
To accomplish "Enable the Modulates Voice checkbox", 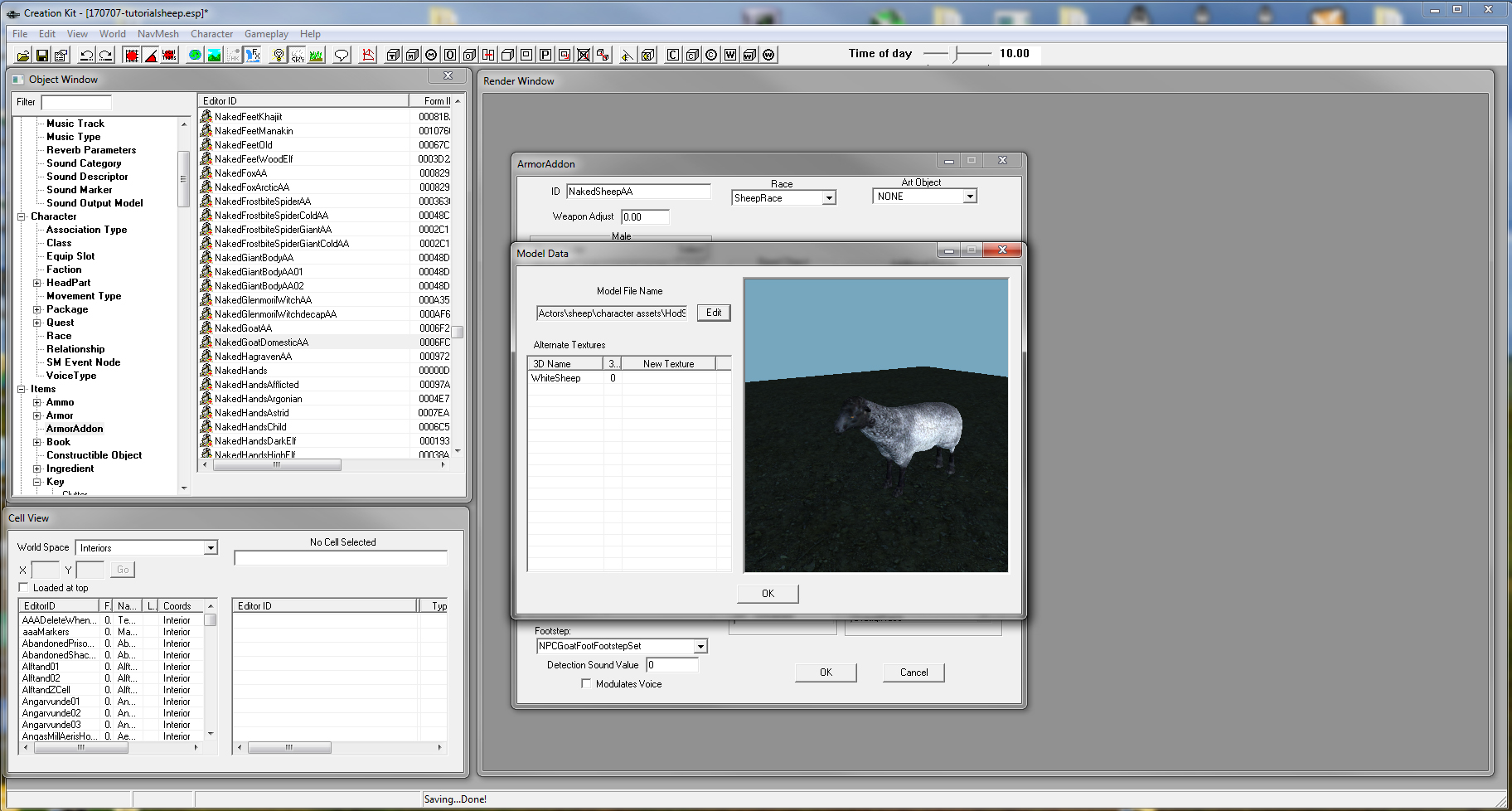I will [x=587, y=683].
